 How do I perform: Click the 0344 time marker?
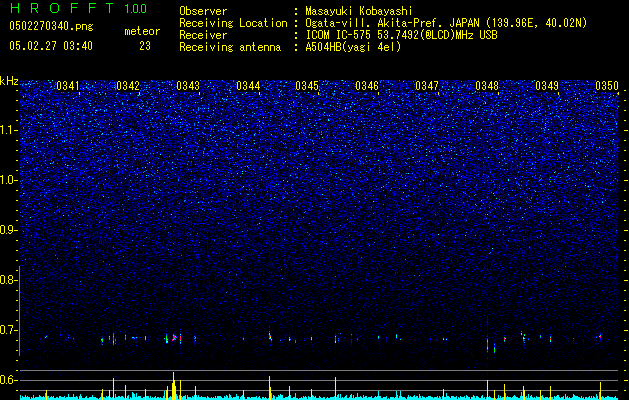click(x=248, y=86)
